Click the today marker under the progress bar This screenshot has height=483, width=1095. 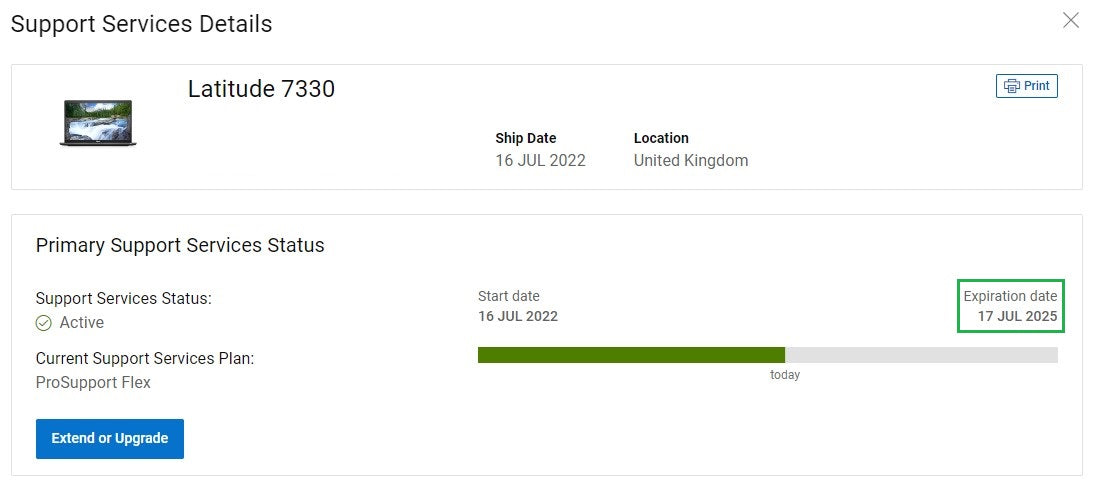(785, 375)
